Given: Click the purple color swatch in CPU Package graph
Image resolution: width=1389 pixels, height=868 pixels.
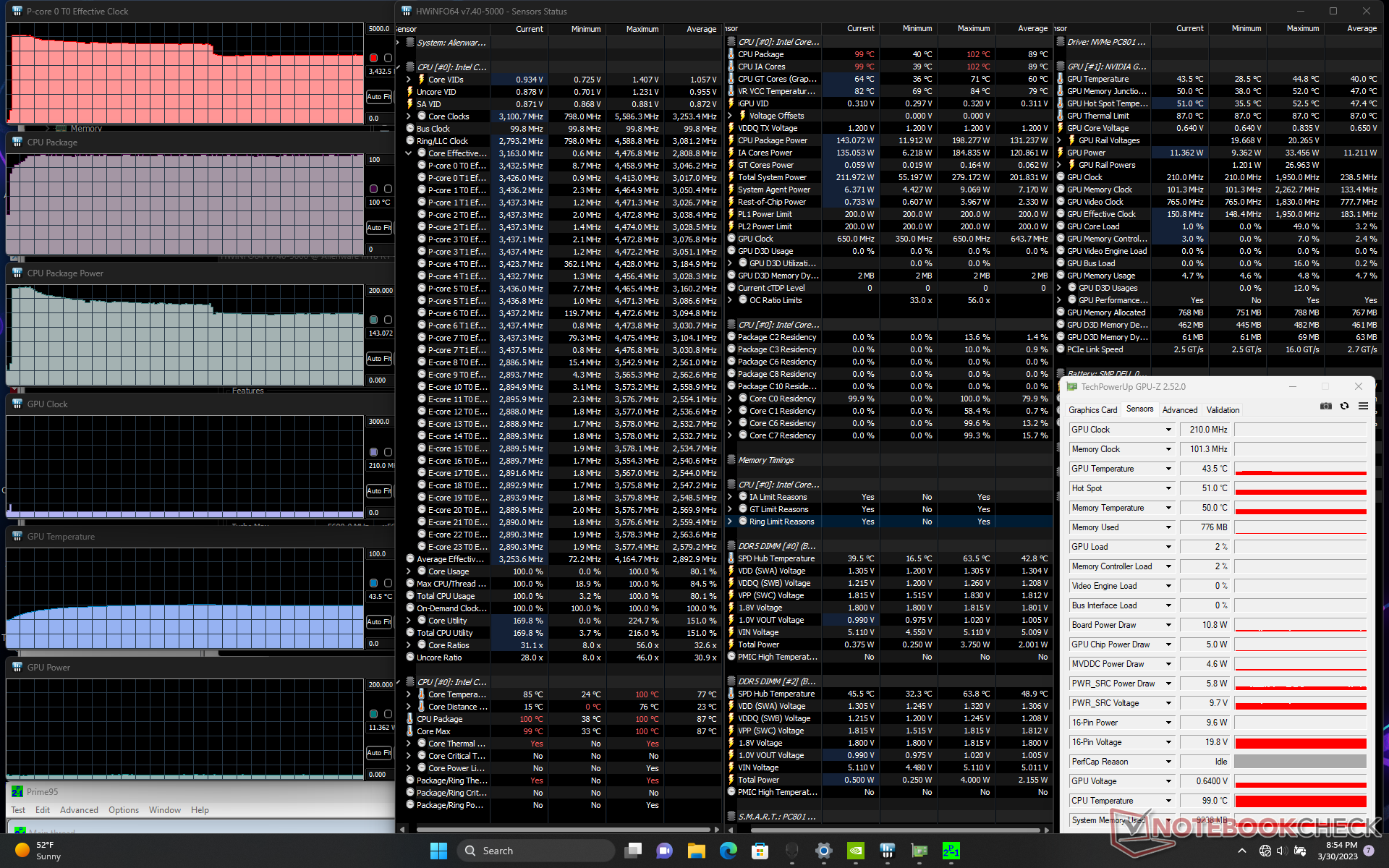Looking at the screenshot, I should pos(373,189).
